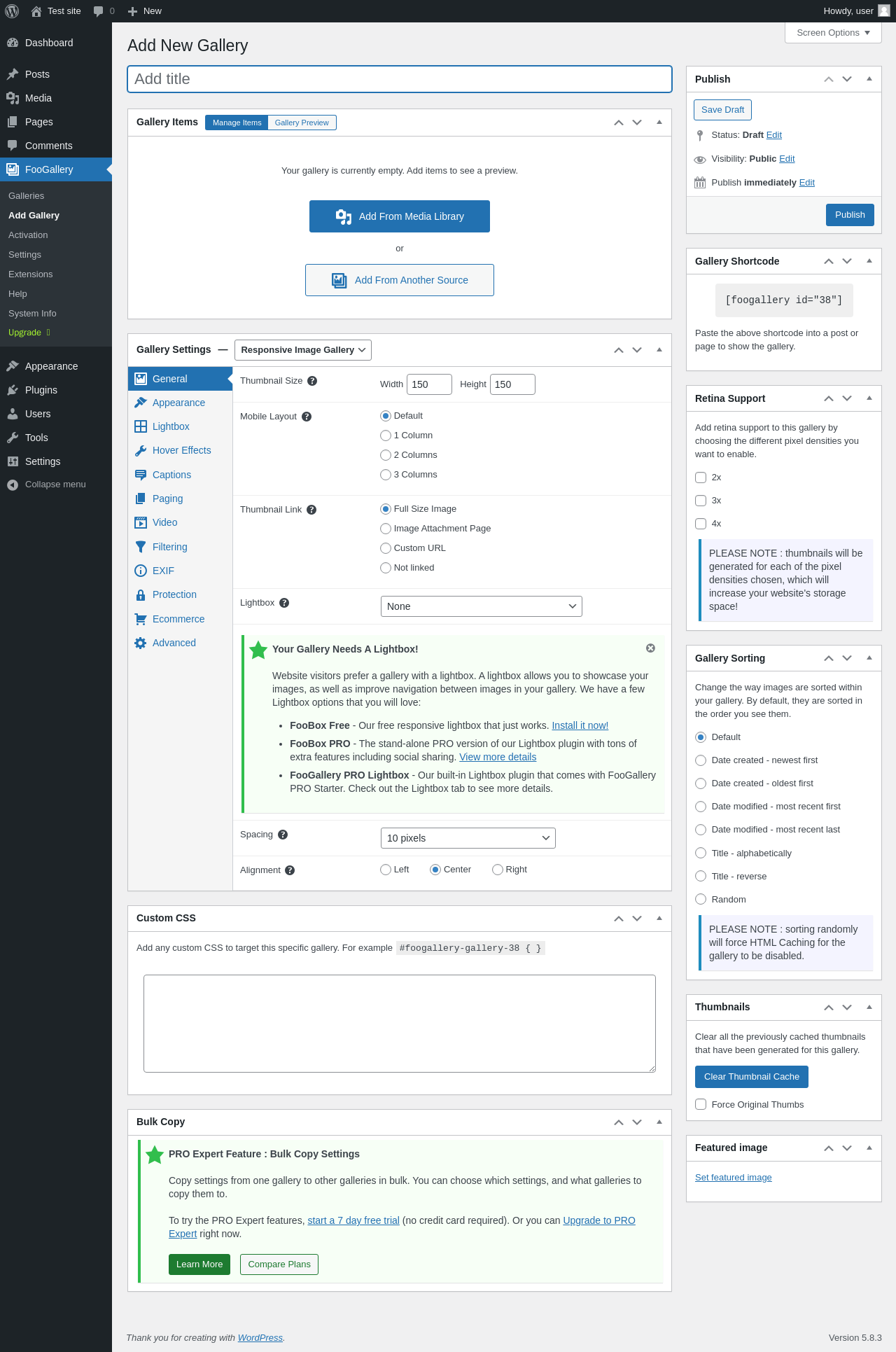
Task: Click Add From Media Library button
Action: click(x=400, y=216)
